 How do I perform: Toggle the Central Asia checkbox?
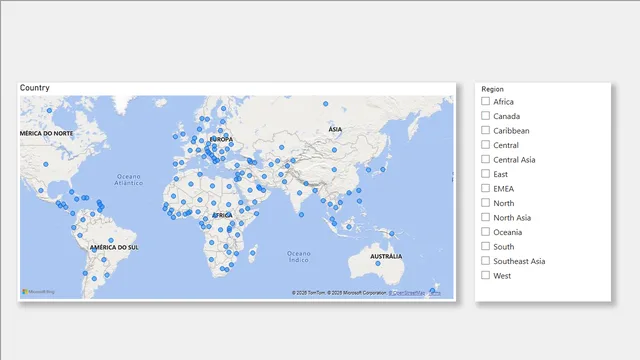coord(485,159)
